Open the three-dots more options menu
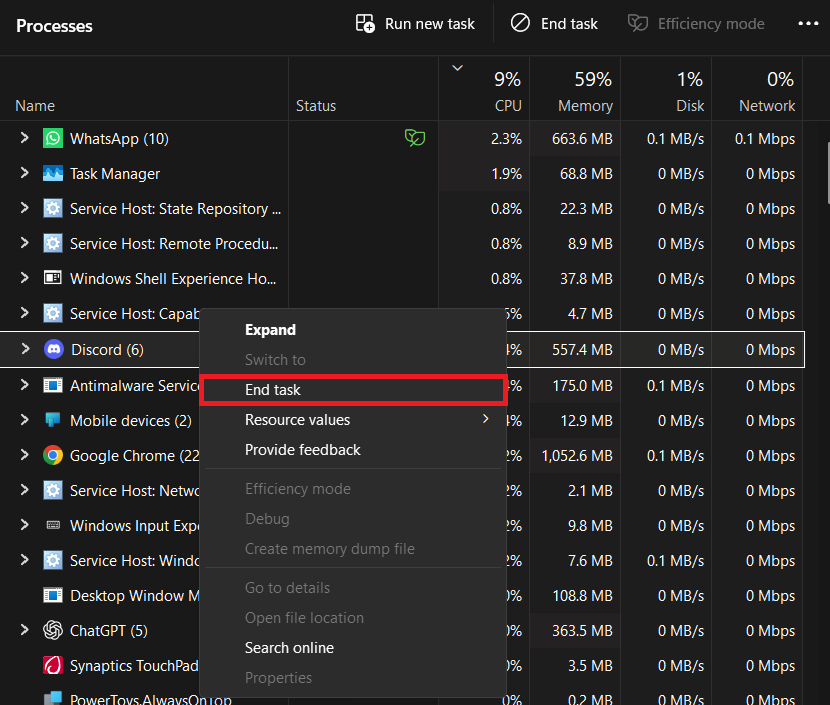The image size is (830, 705). click(808, 23)
